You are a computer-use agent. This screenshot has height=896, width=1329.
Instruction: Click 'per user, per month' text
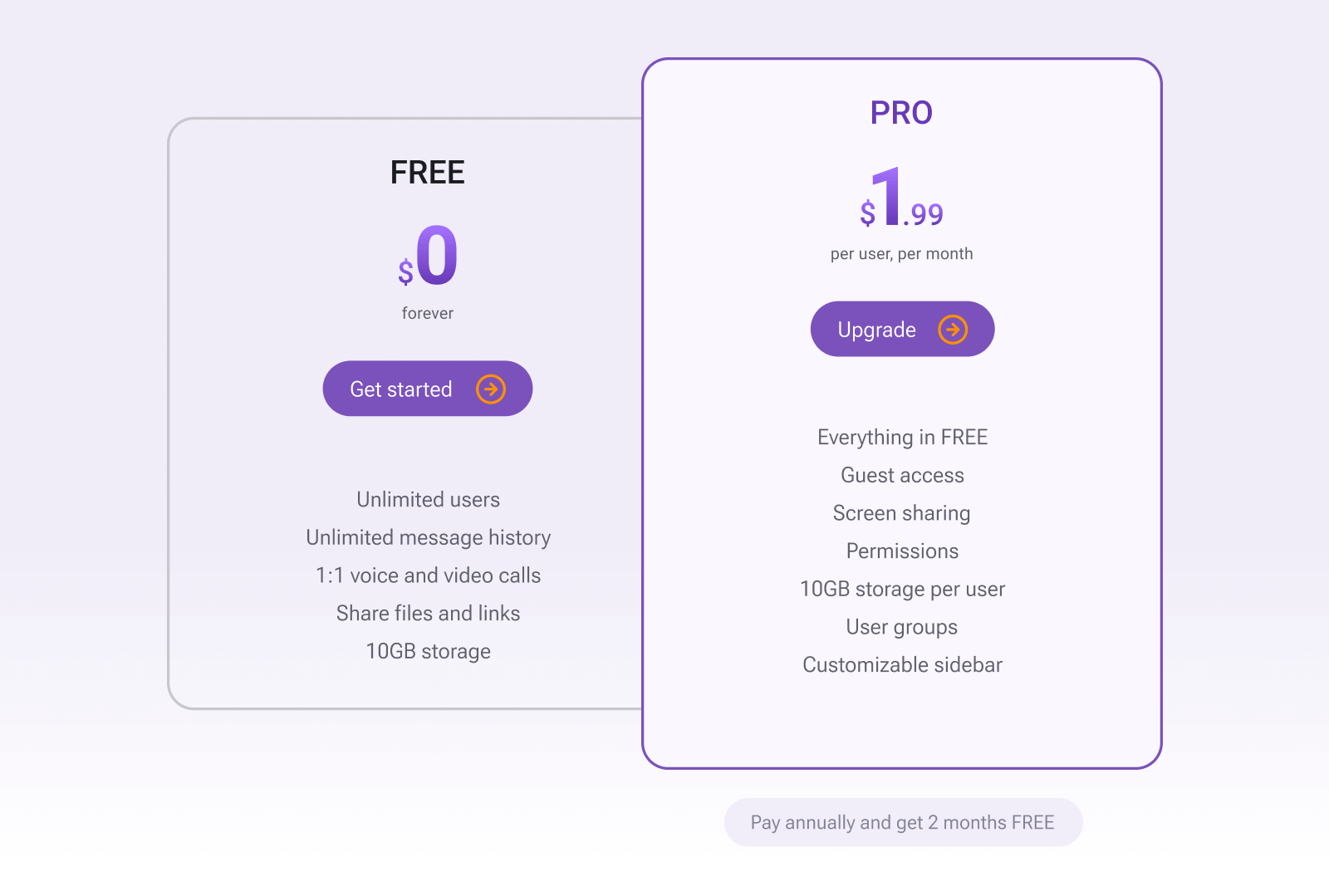coord(901,254)
